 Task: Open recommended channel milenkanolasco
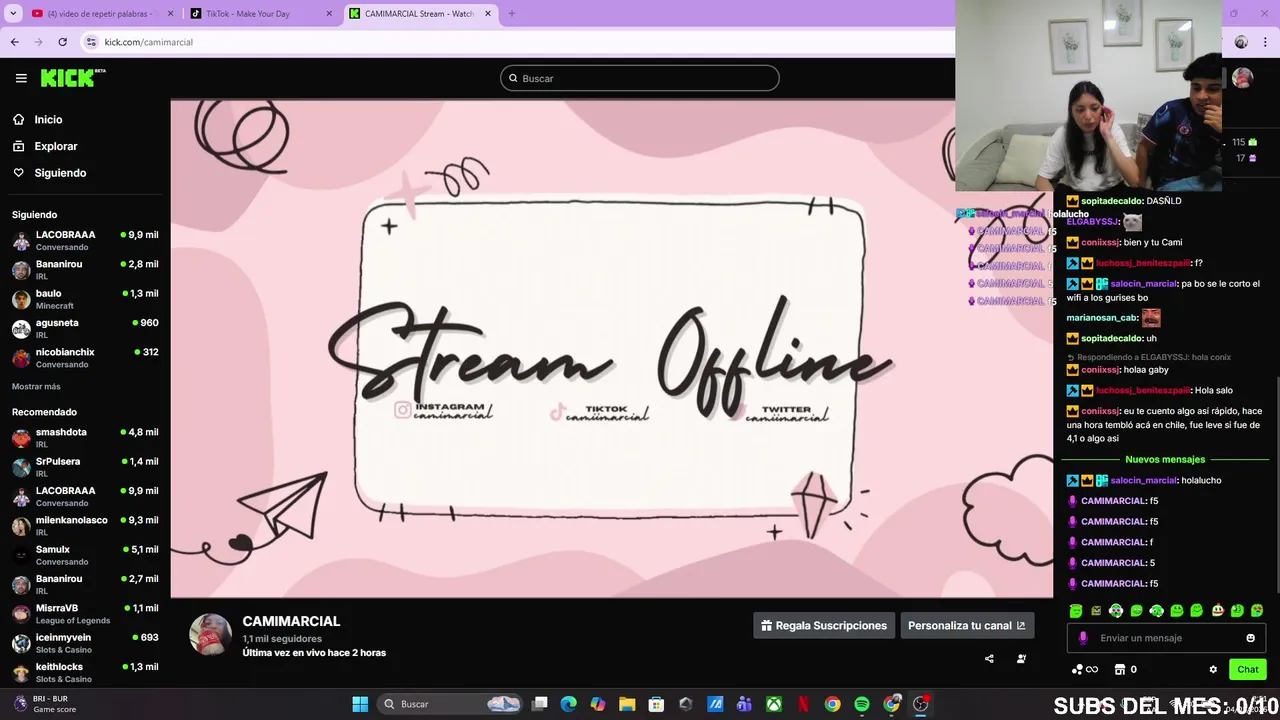pyautogui.click(x=85, y=526)
